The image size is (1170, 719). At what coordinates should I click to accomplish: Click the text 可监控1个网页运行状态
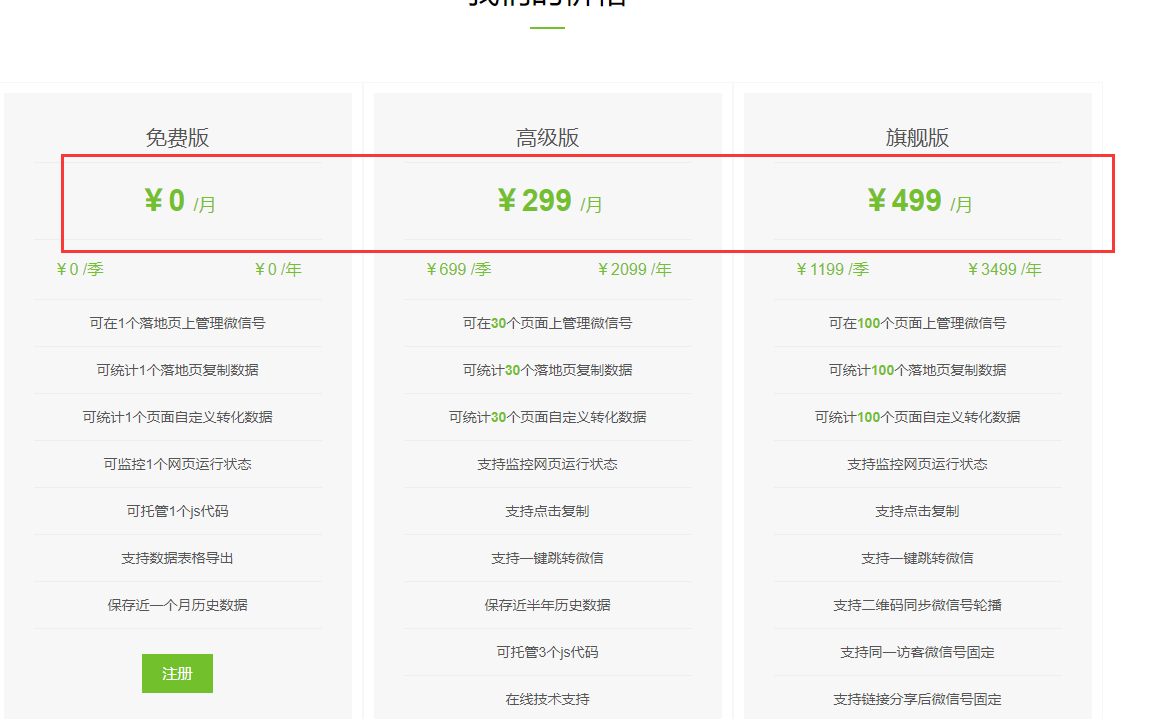pyautogui.click(x=178, y=464)
